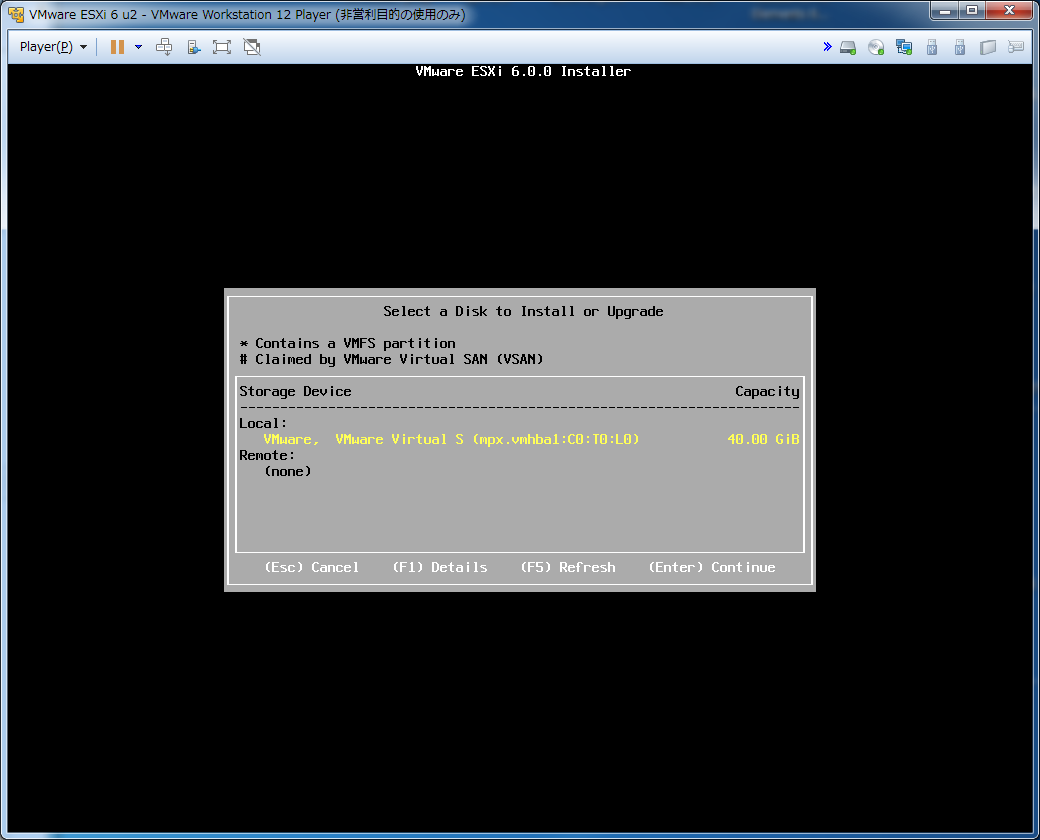This screenshot has width=1040, height=840.
Task: Maximize the VMware Player window
Action: click(x=972, y=11)
